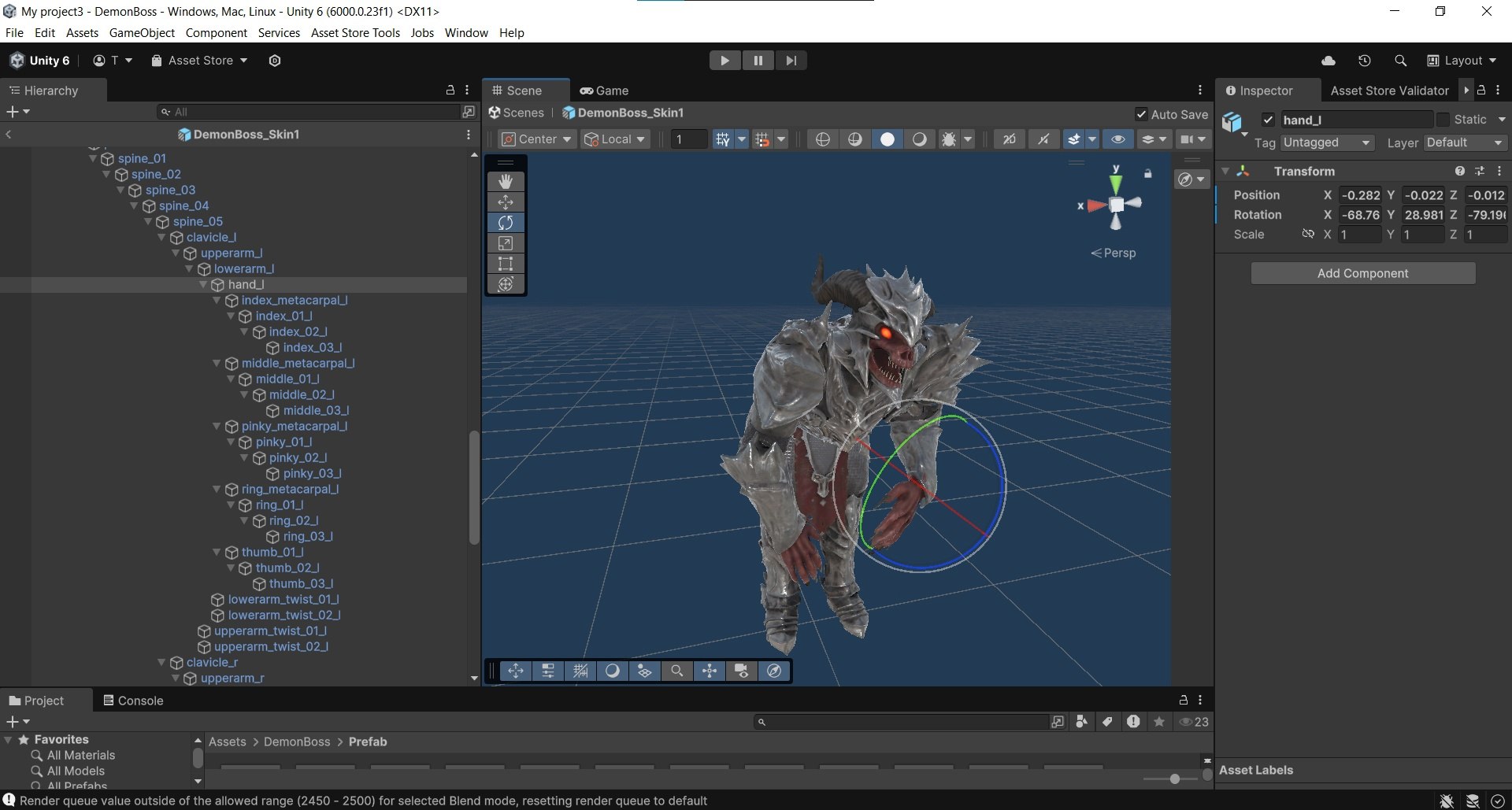Viewport: 1512px width, 810px height.
Task: Toggle hidden packages visibility count 23
Action: (1194, 722)
